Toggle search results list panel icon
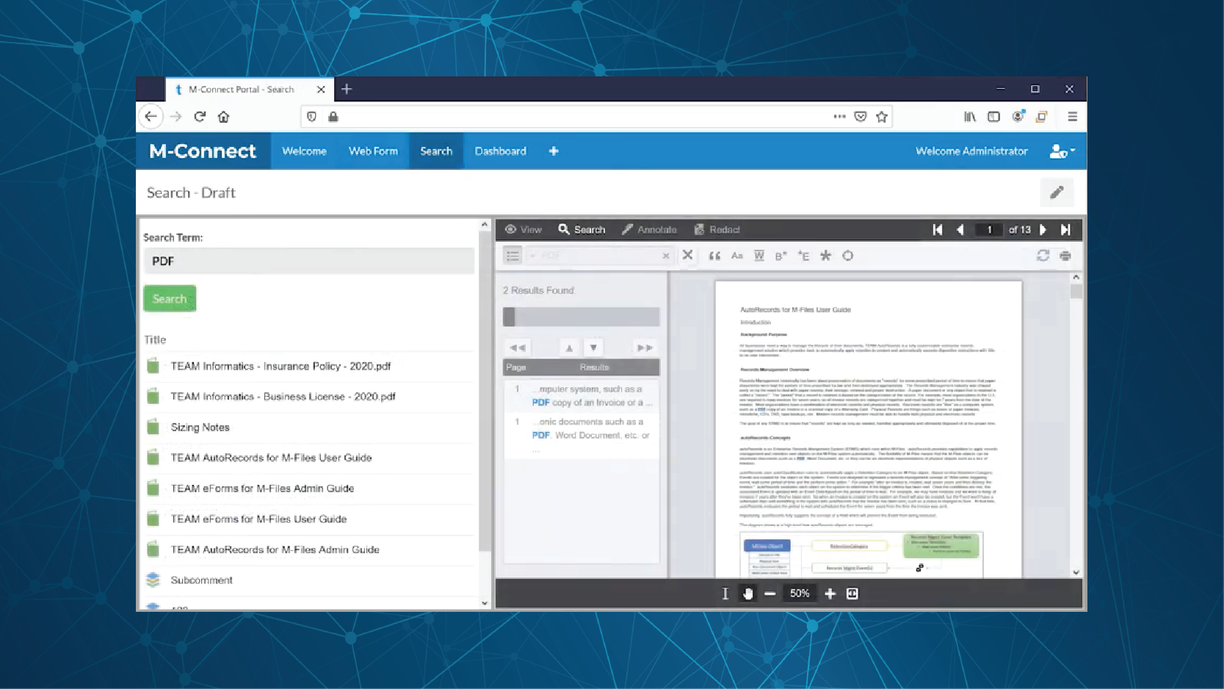1224x689 pixels. tap(512, 256)
